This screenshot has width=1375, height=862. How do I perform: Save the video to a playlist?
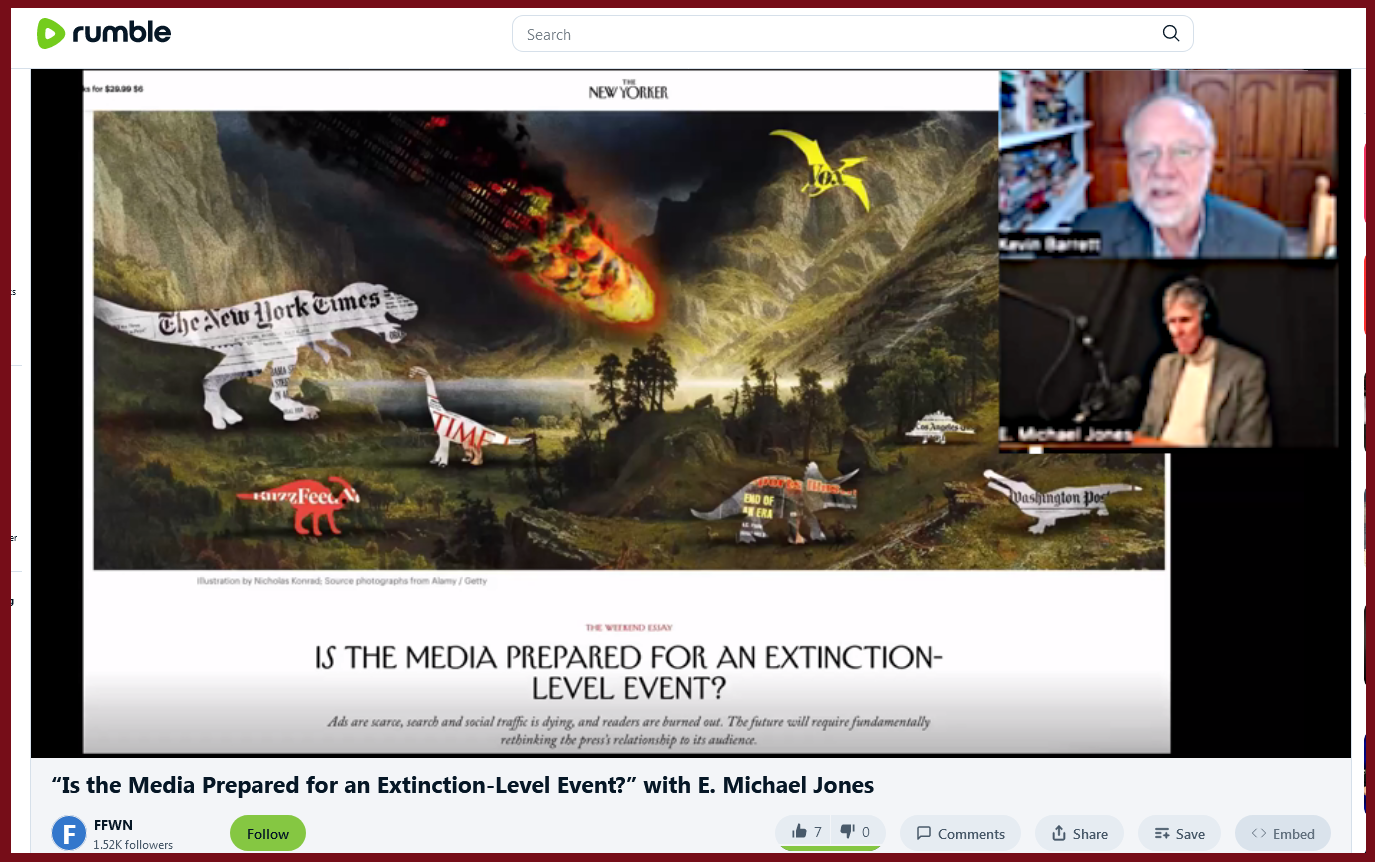(1179, 833)
